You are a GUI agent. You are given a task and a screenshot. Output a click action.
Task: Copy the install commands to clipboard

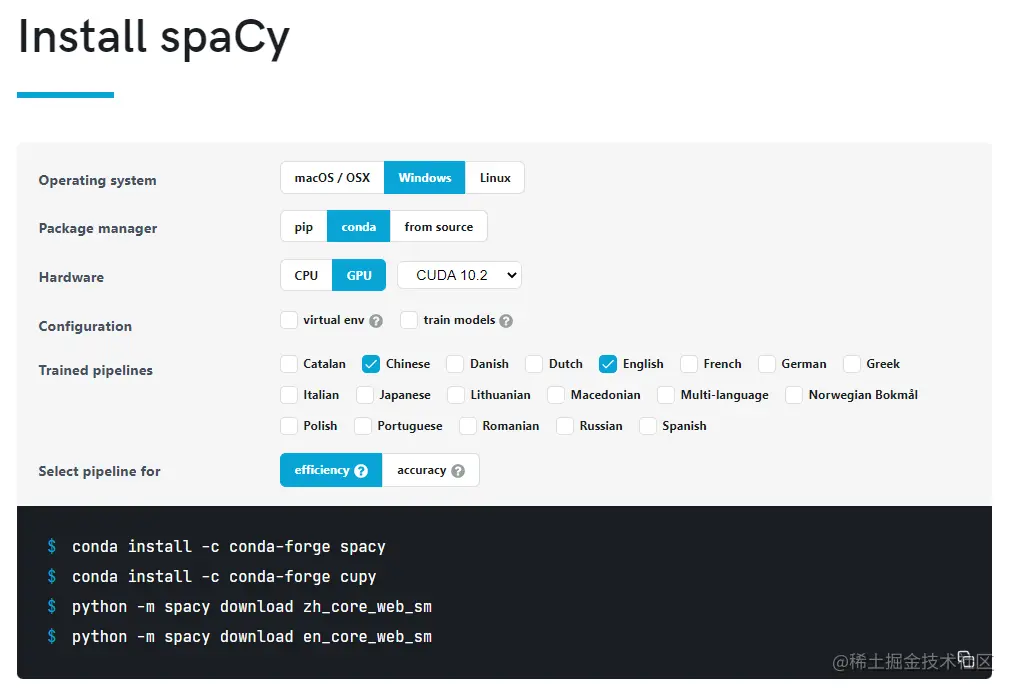coord(966,658)
